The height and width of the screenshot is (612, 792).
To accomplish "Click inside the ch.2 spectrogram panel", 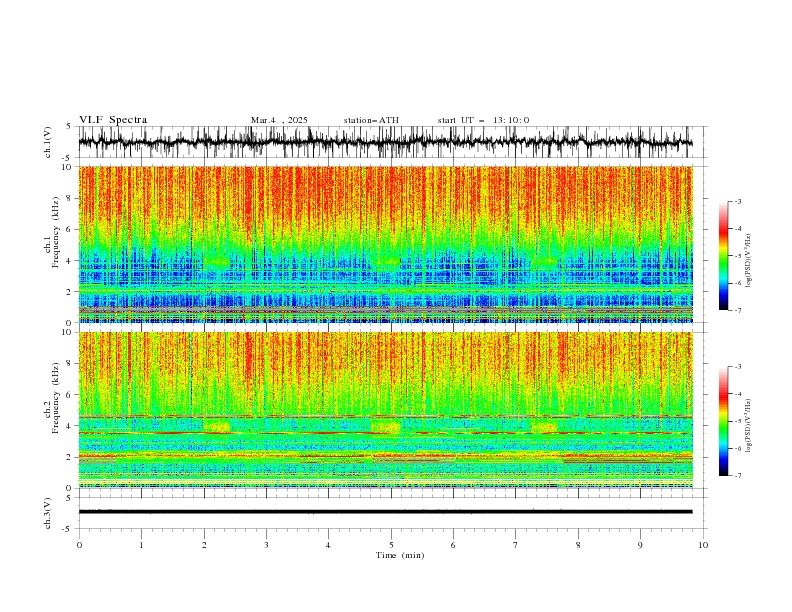I will [385, 410].
